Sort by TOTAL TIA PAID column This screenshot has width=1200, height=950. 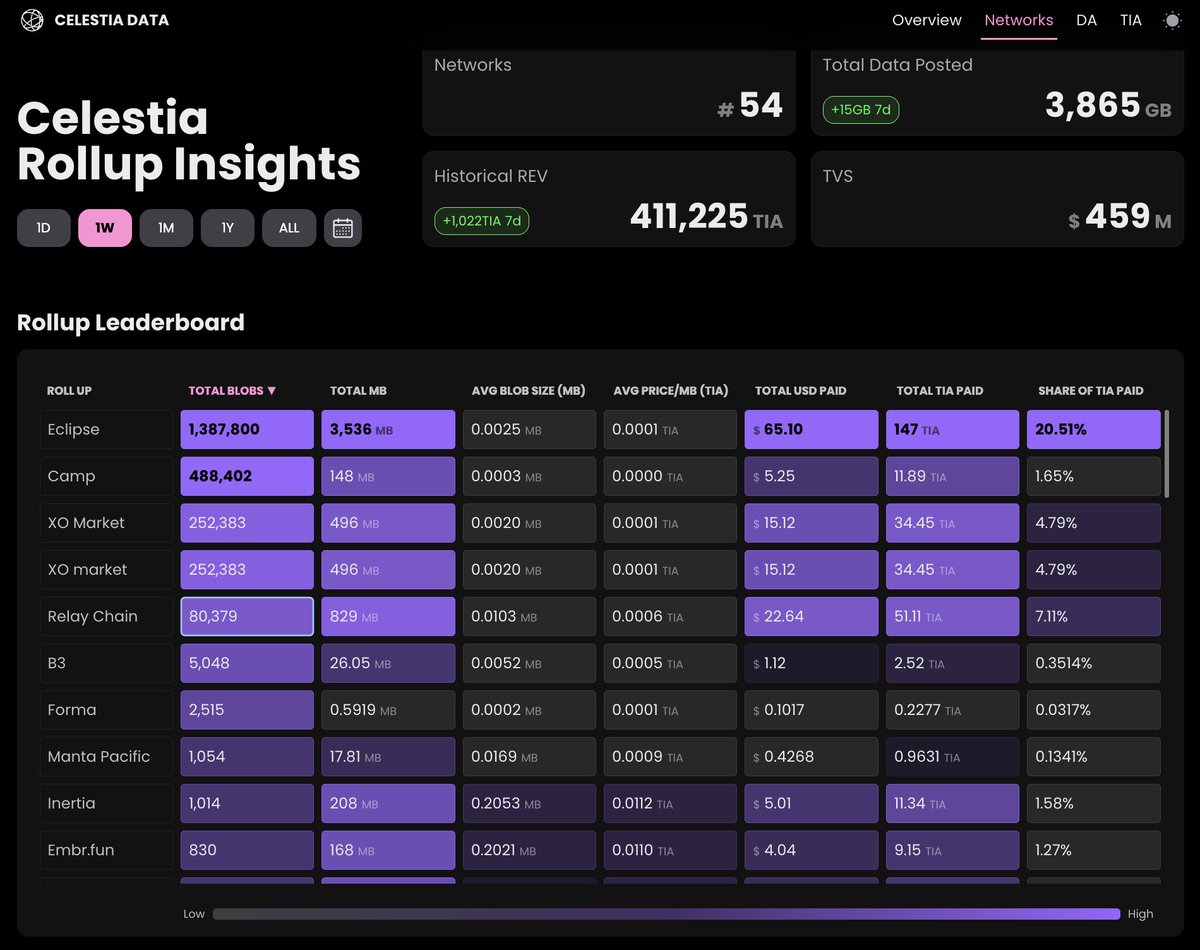941,391
